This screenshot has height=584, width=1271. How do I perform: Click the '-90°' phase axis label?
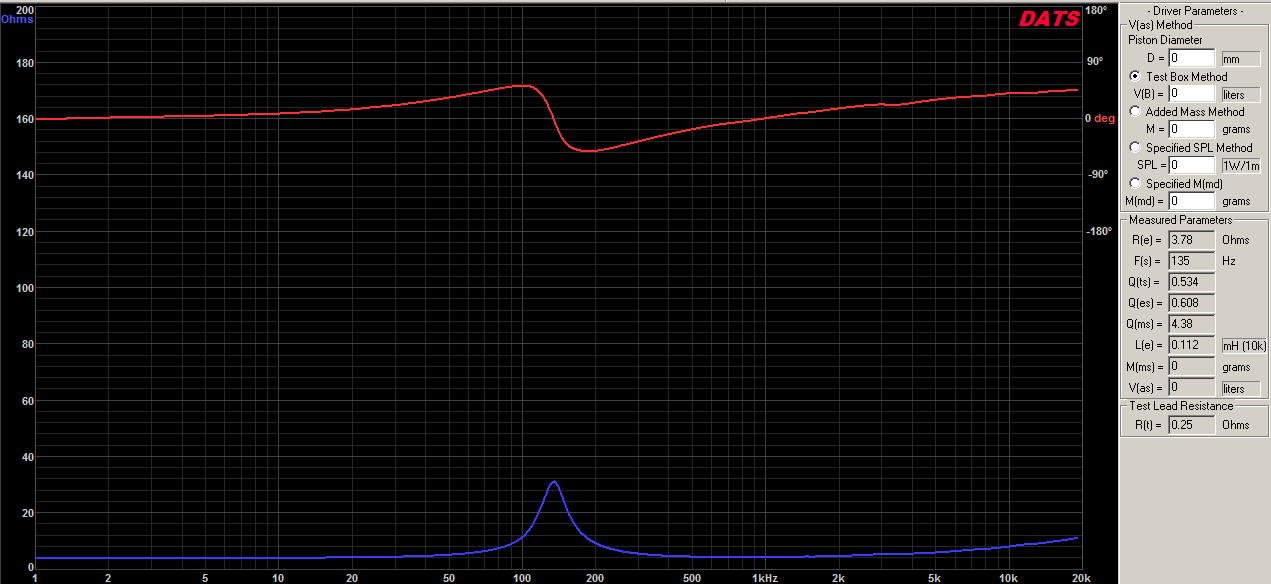coord(1096,174)
